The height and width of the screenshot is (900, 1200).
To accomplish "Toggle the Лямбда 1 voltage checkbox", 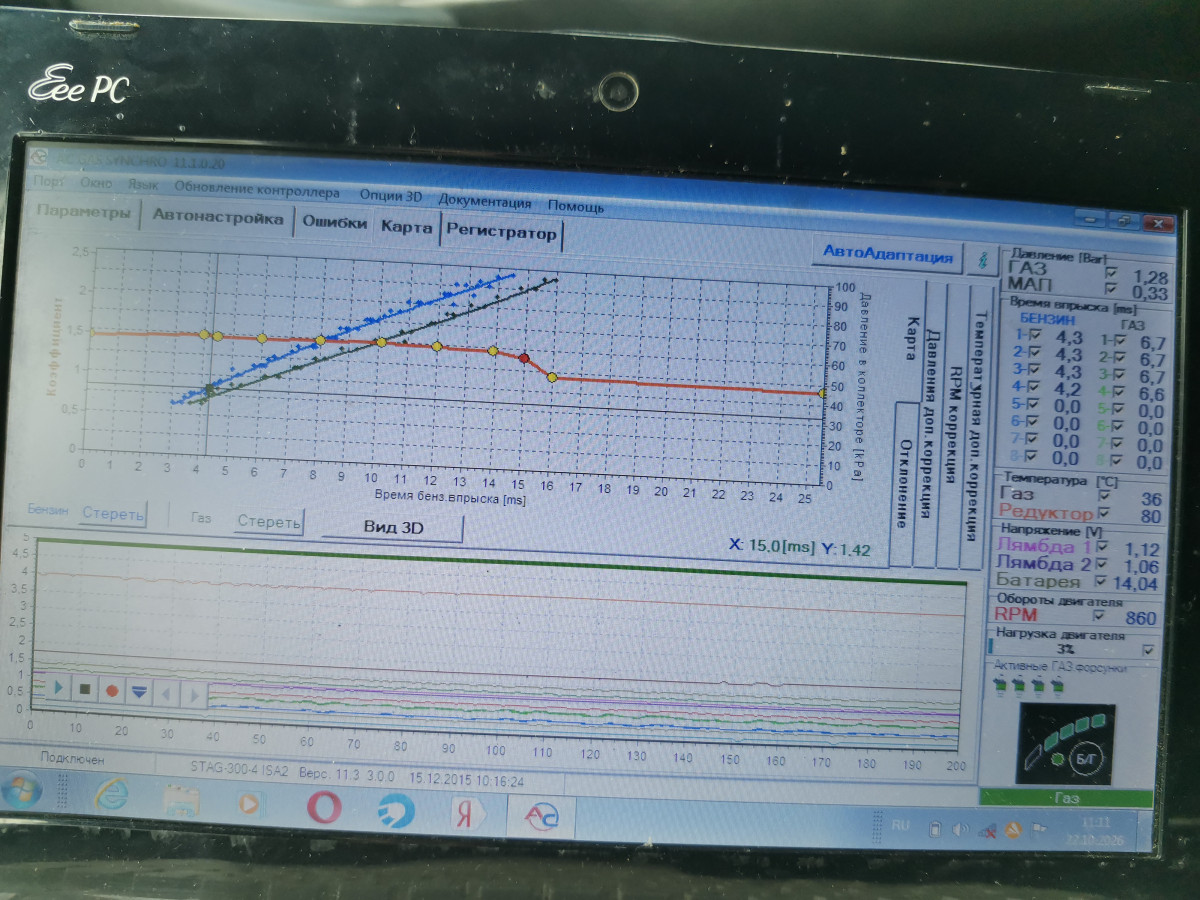I will tap(1104, 547).
